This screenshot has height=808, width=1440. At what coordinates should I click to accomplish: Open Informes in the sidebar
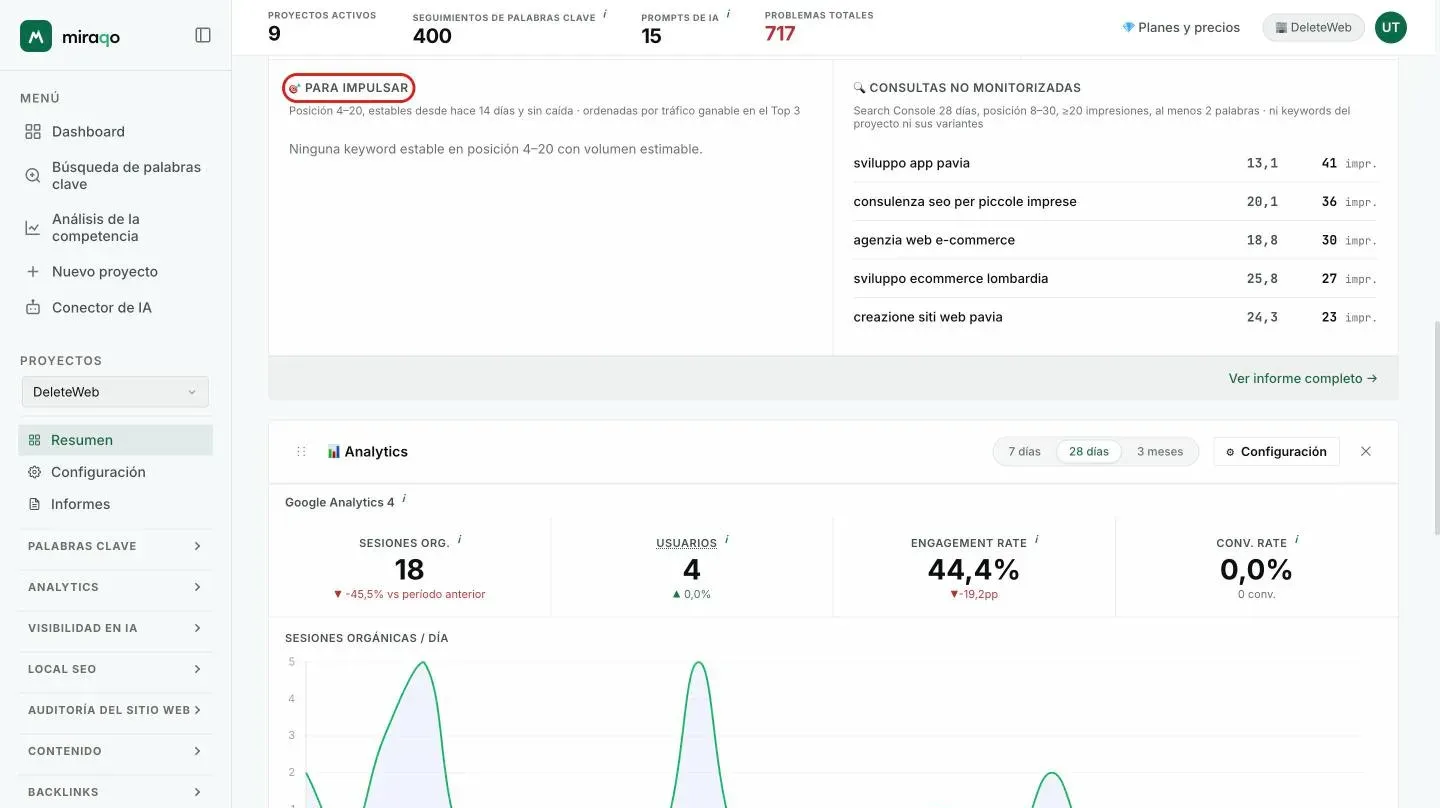[x=115, y=504]
